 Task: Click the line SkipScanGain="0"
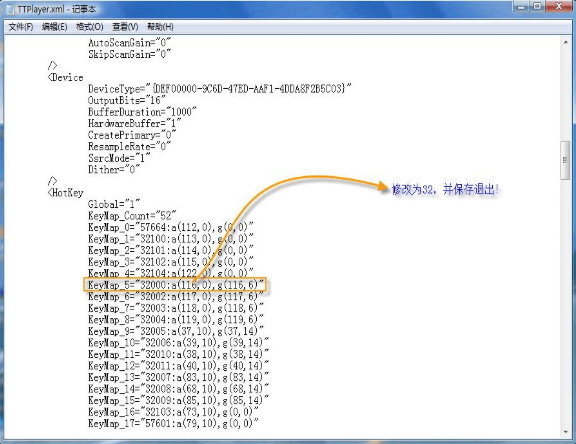(129, 54)
